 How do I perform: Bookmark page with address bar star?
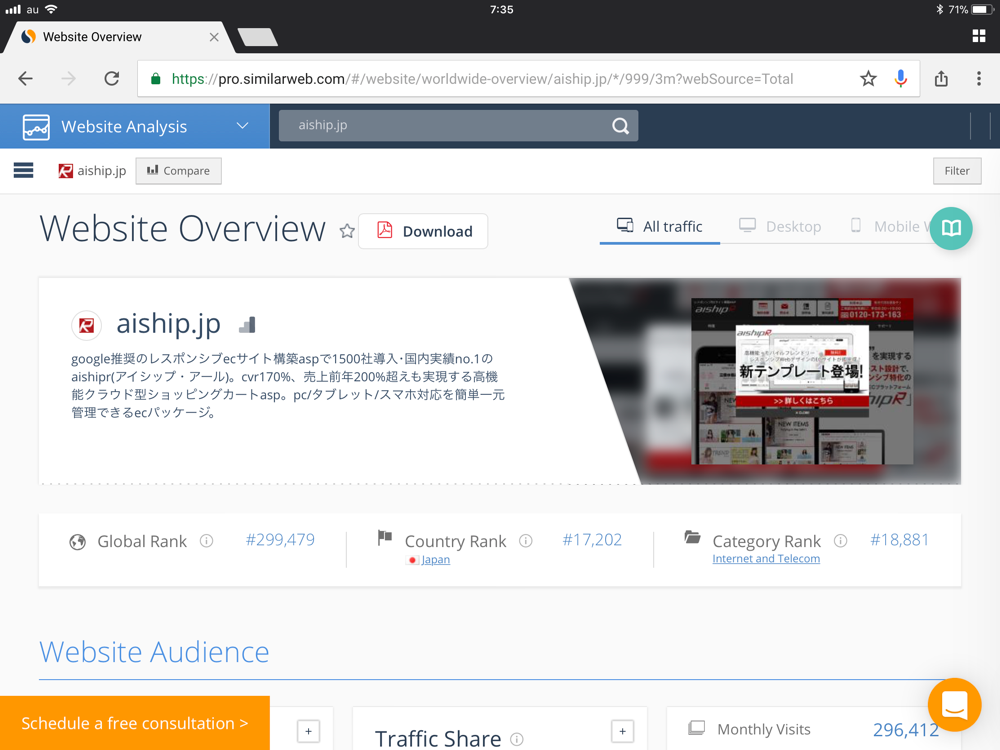[x=868, y=79]
